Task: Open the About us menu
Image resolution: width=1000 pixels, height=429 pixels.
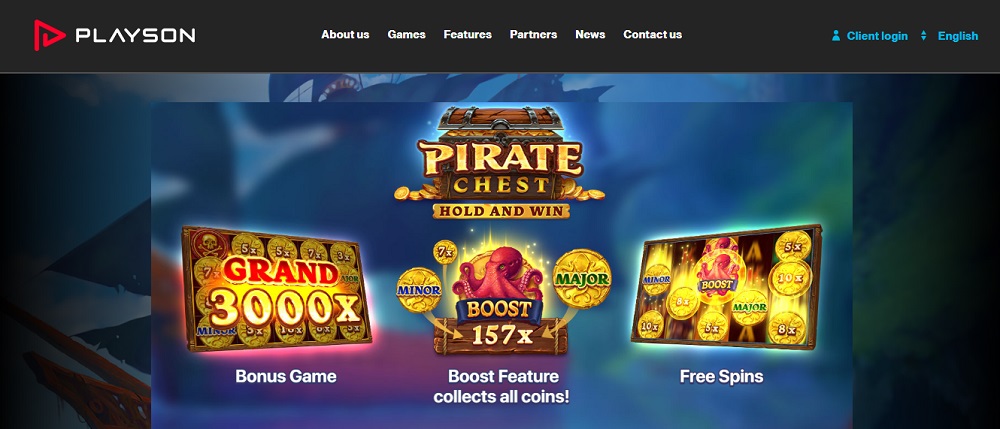Action: pos(345,34)
